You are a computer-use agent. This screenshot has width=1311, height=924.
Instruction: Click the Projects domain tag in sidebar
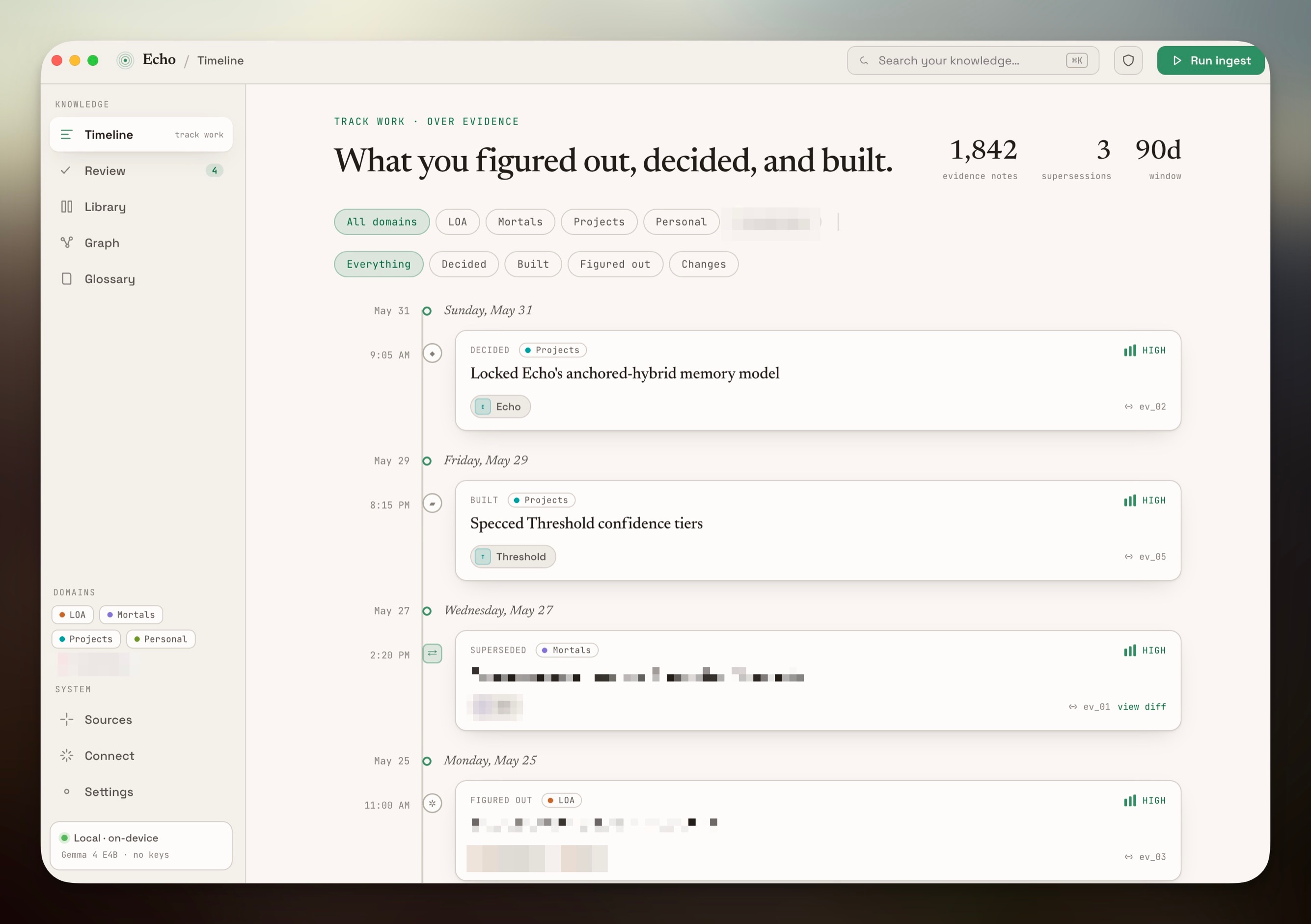tap(85, 639)
